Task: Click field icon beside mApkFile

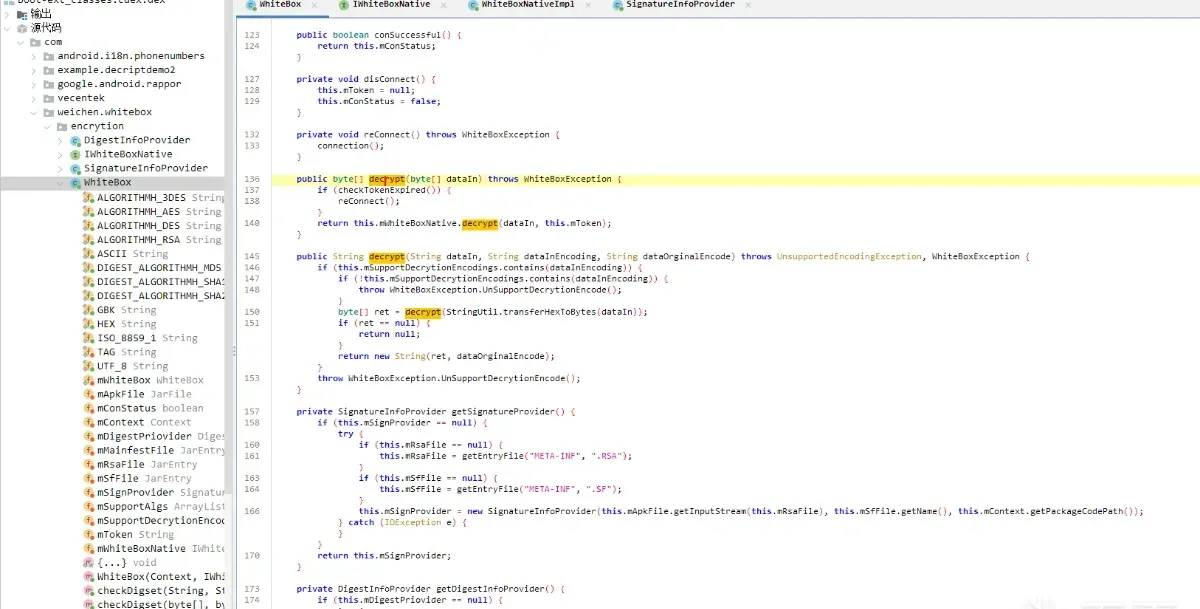Action: click(88, 394)
